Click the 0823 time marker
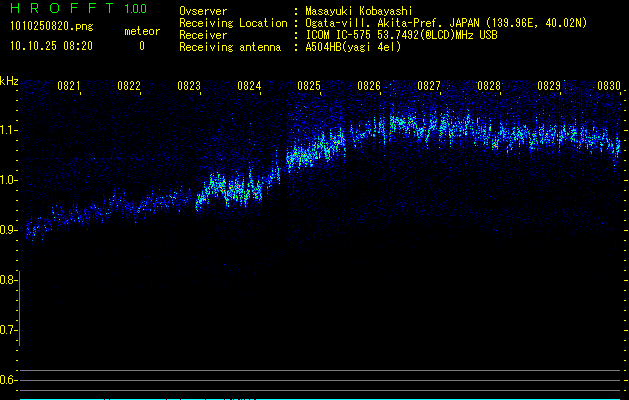 (x=189, y=86)
